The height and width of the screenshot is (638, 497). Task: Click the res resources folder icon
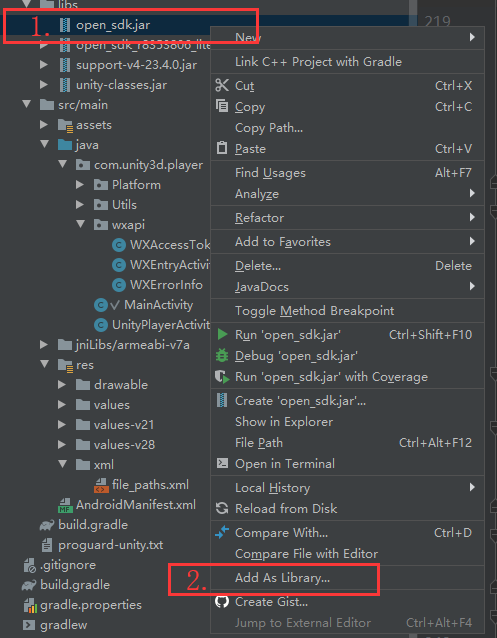click(65, 365)
